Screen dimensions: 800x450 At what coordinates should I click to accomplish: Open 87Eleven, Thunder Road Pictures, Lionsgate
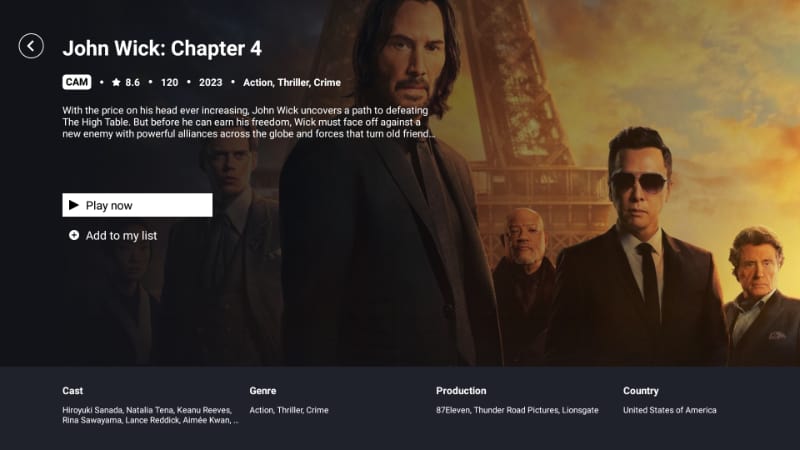(517, 410)
